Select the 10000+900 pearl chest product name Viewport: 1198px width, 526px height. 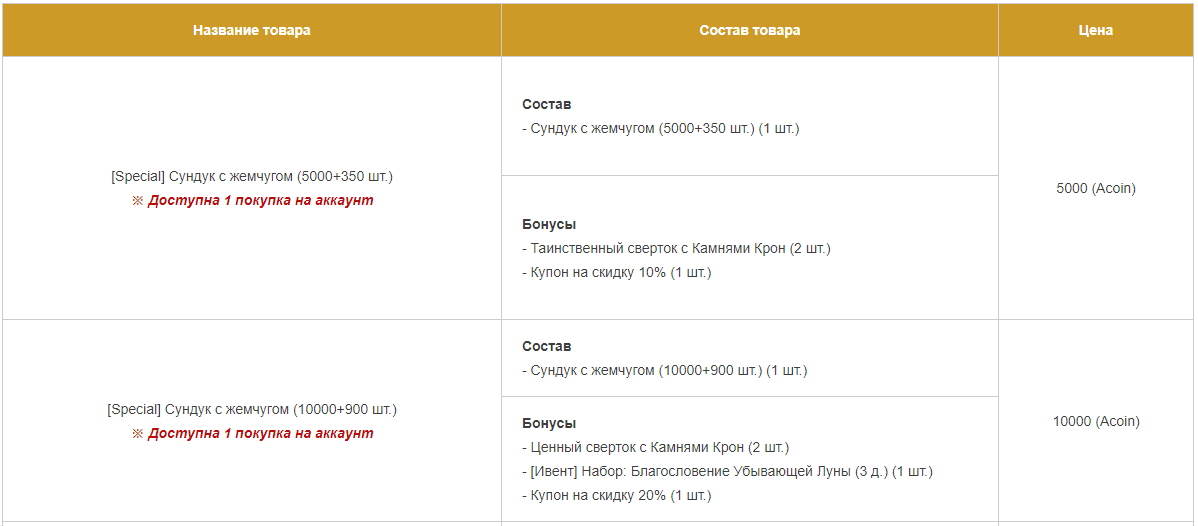[x=252, y=409]
